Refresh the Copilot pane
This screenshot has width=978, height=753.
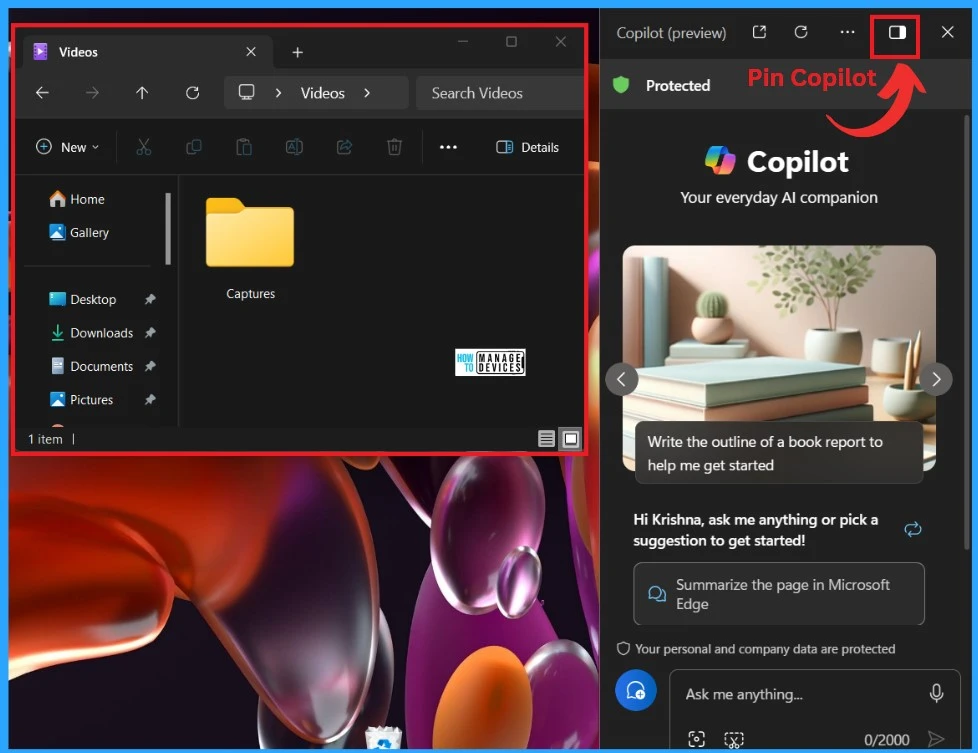[x=801, y=32]
